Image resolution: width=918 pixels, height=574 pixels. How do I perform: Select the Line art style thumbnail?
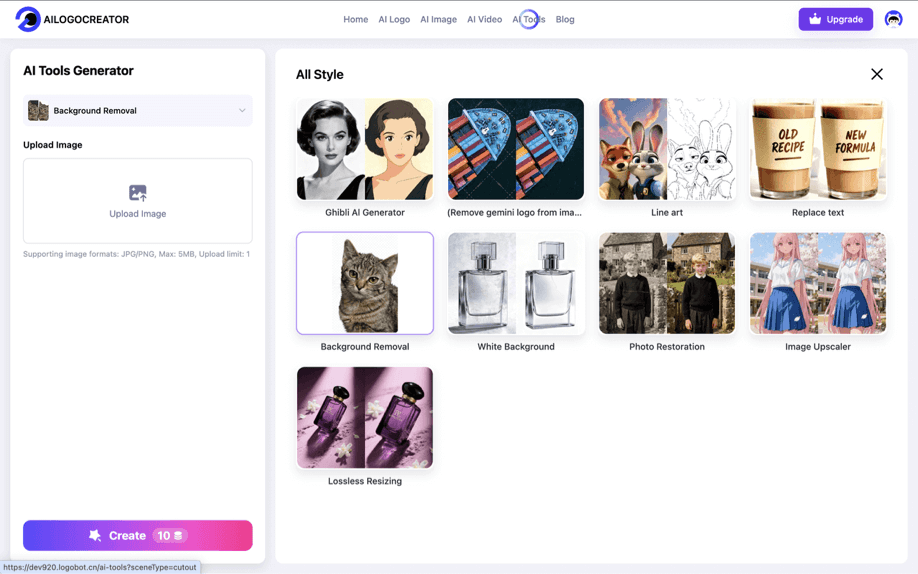click(x=667, y=149)
